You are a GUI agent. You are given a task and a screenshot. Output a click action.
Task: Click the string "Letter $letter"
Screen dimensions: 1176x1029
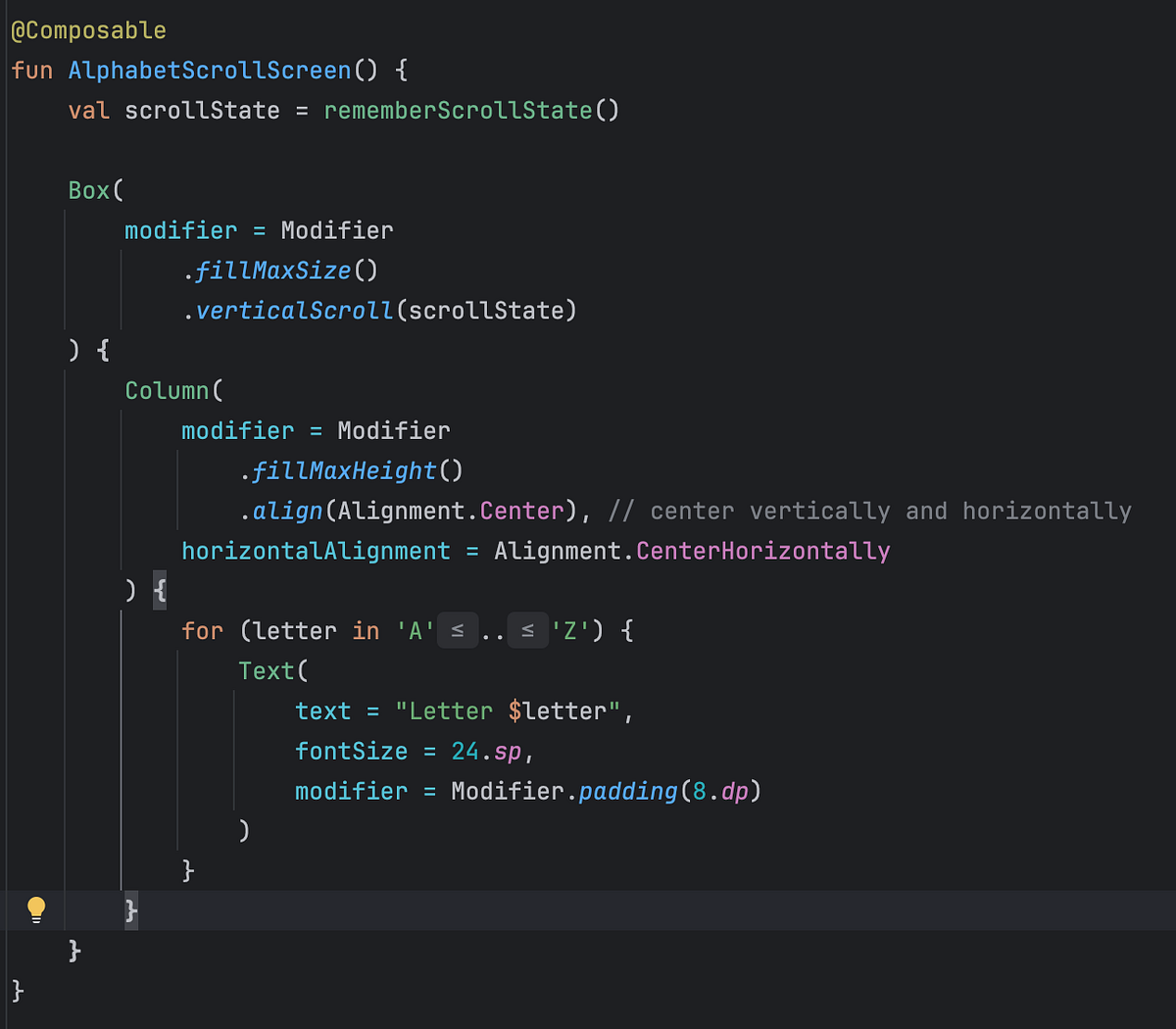click(510, 710)
